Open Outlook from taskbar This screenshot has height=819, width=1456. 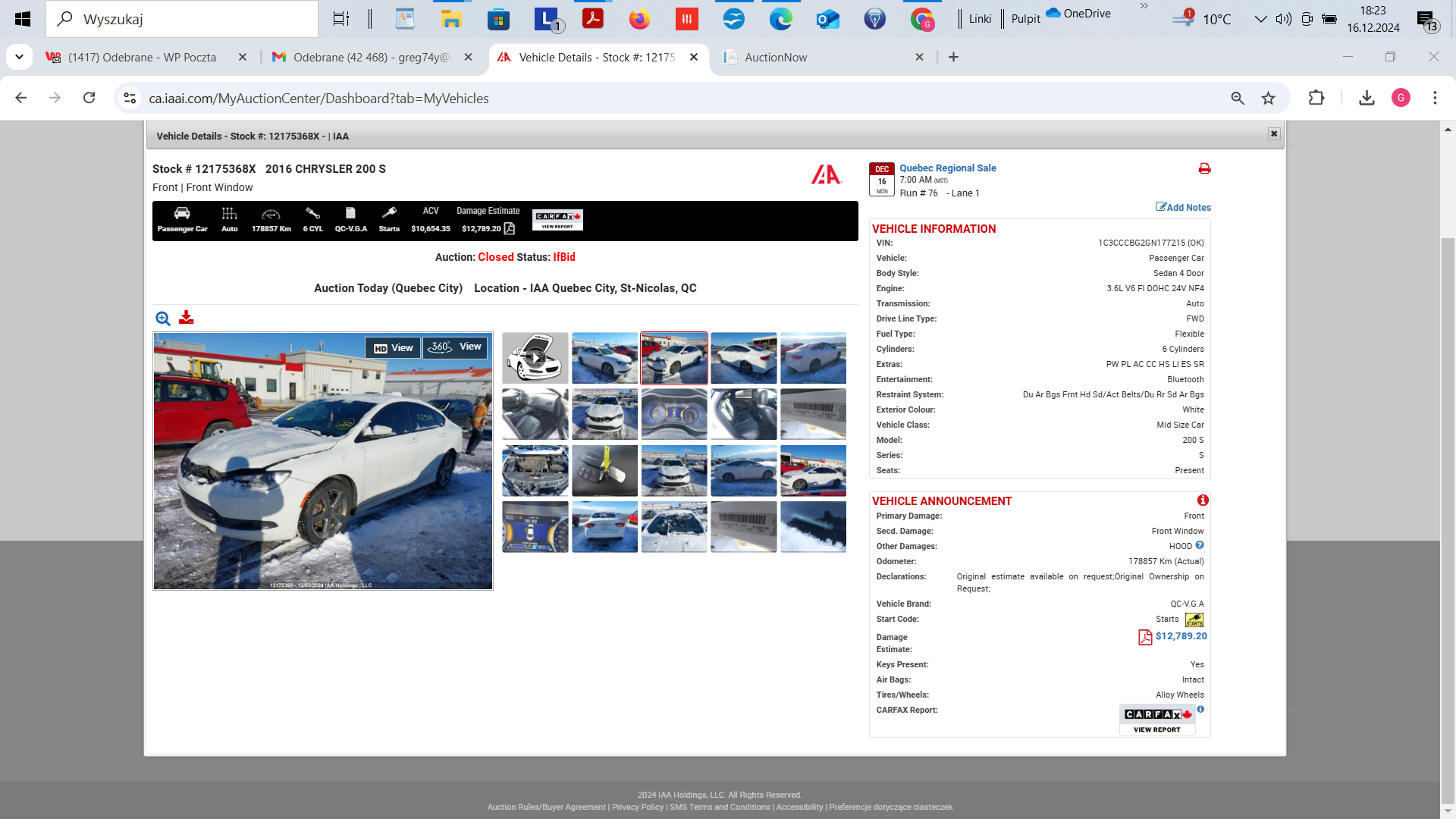click(x=828, y=19)
